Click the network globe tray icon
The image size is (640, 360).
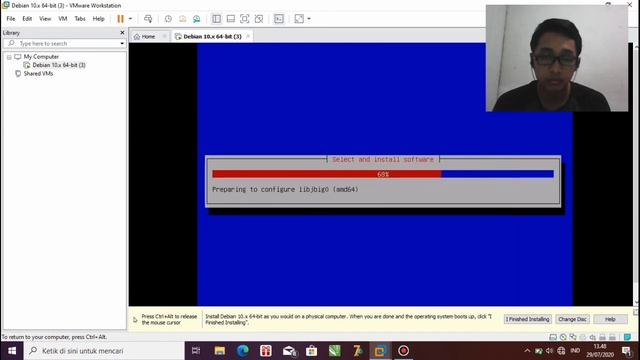point(561,351)
